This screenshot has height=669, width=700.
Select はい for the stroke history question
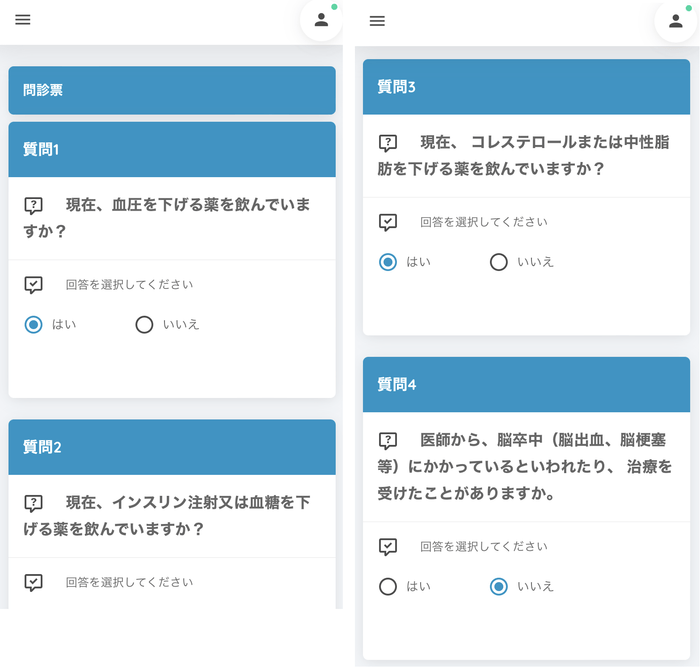pyautogui.click(x=388, y=586)
